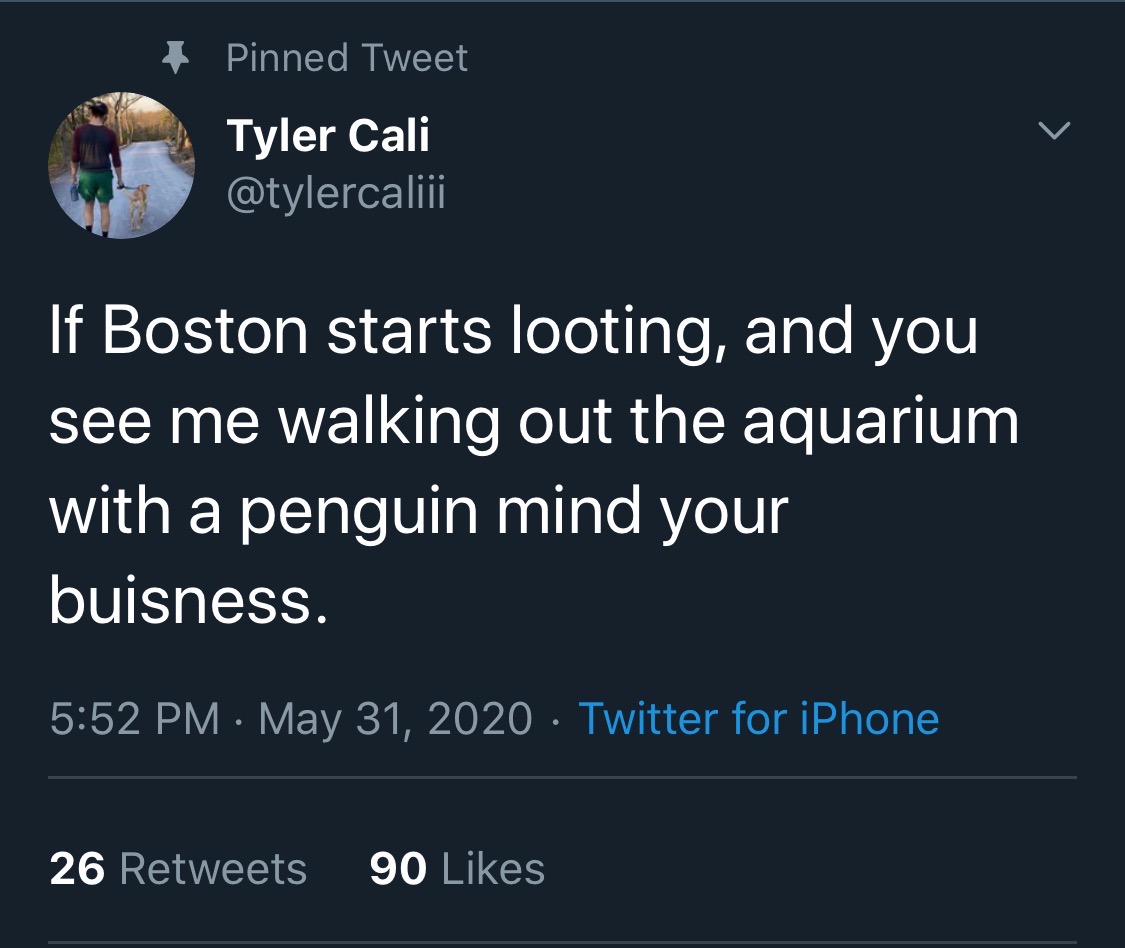Click the 5:52 PM timestamp
The image size is (1125, 948).
pos(134,718)
